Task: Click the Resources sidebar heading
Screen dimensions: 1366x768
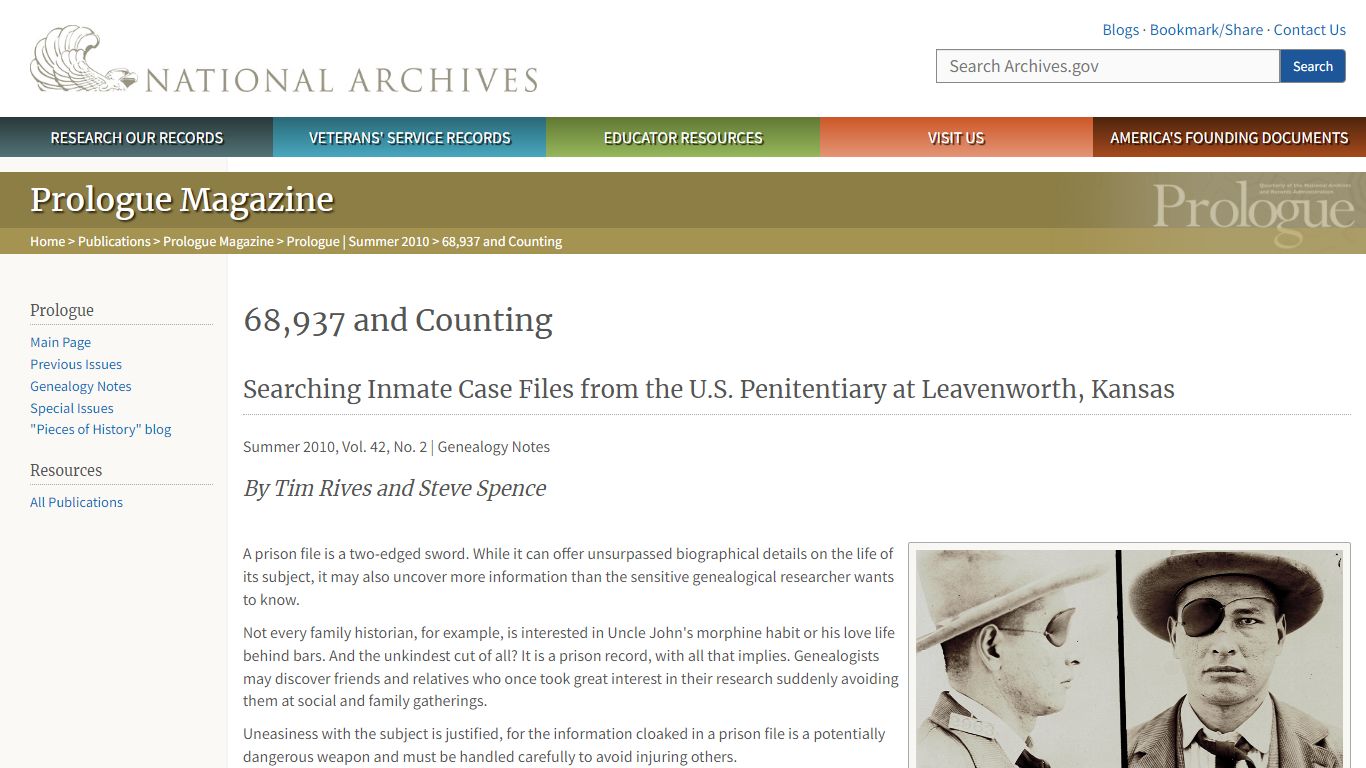Action: click(66, 470)
